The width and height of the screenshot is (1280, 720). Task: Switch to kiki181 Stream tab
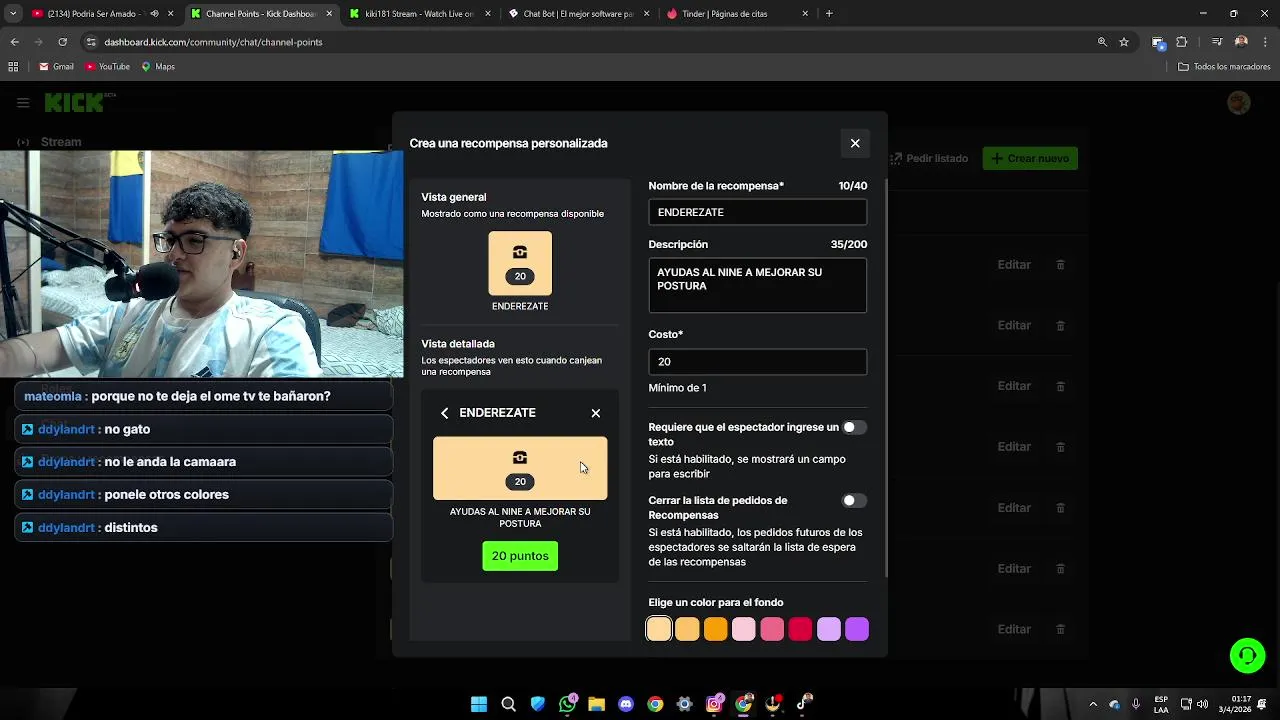418,14
